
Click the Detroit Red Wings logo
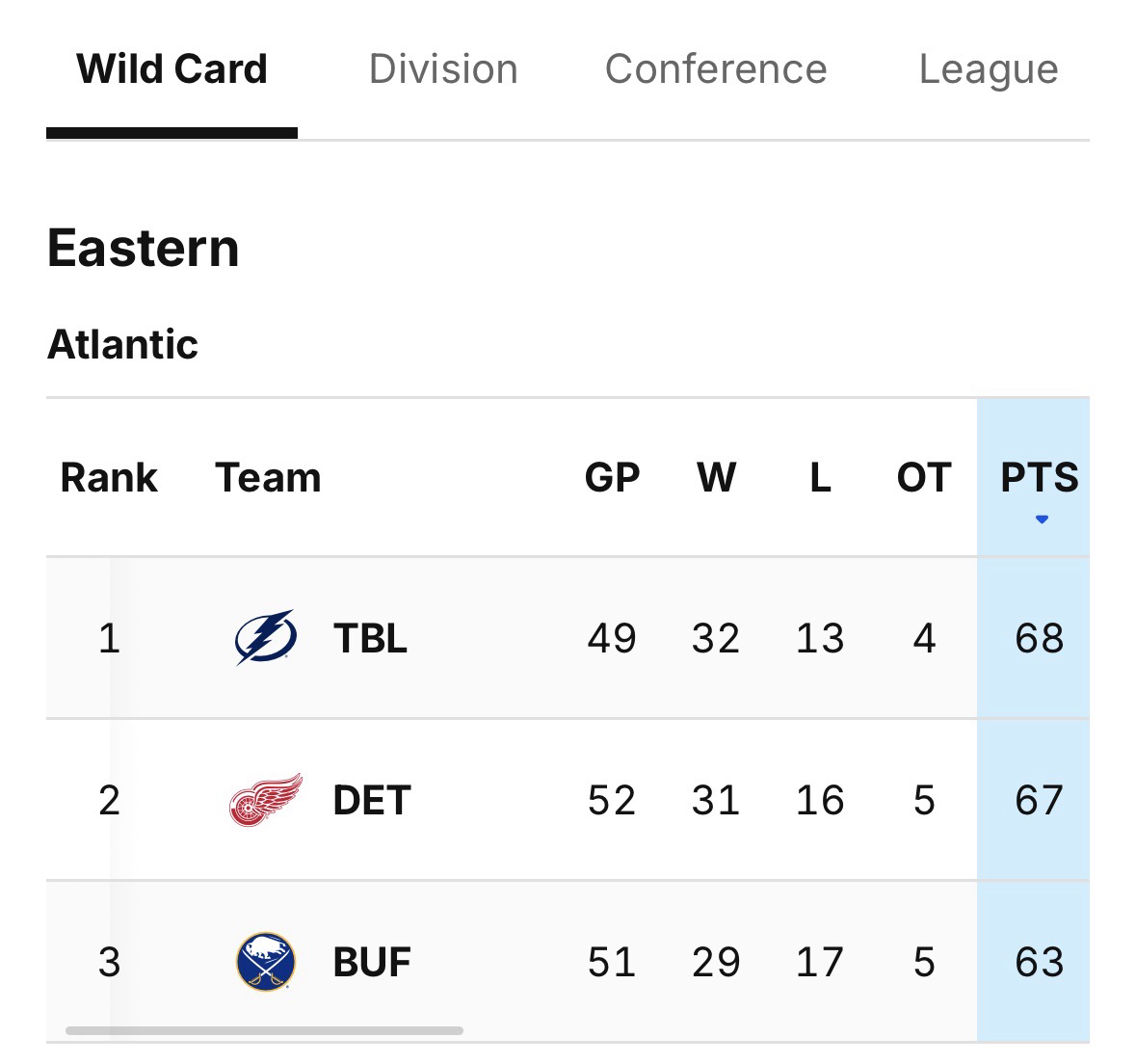[266, 800]
